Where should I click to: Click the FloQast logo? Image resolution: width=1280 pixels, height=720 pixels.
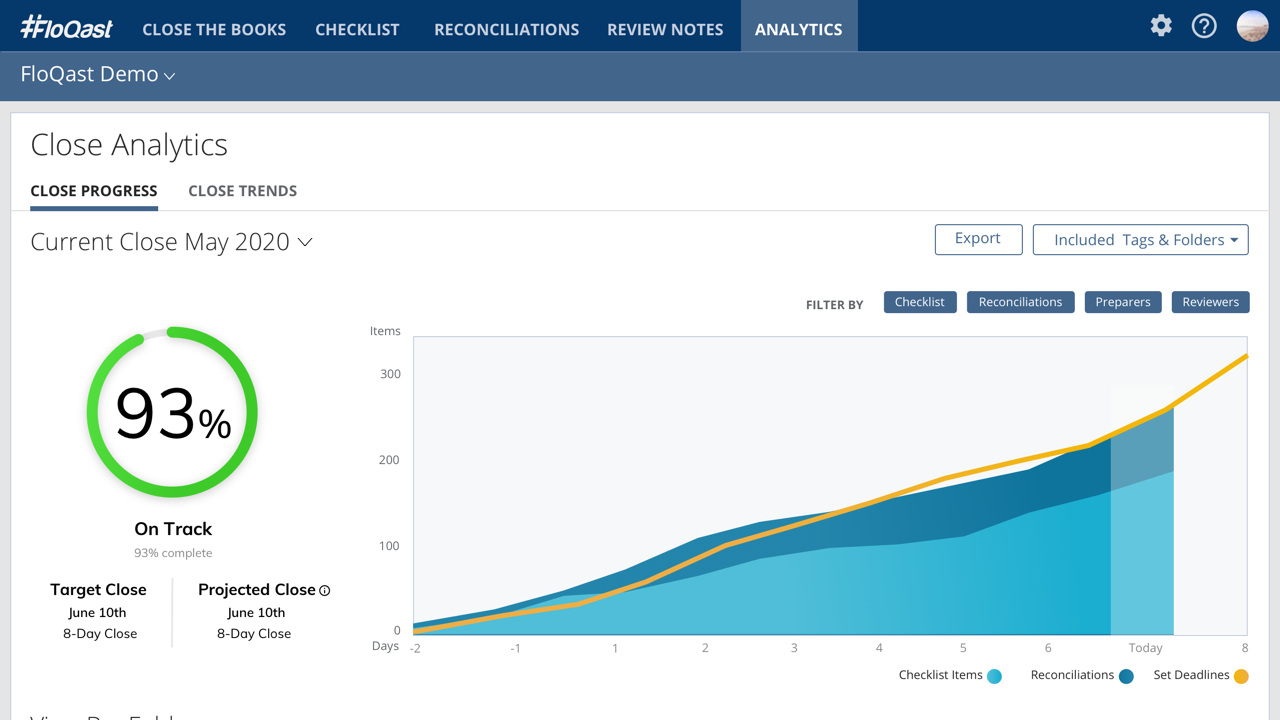(67, 27)
